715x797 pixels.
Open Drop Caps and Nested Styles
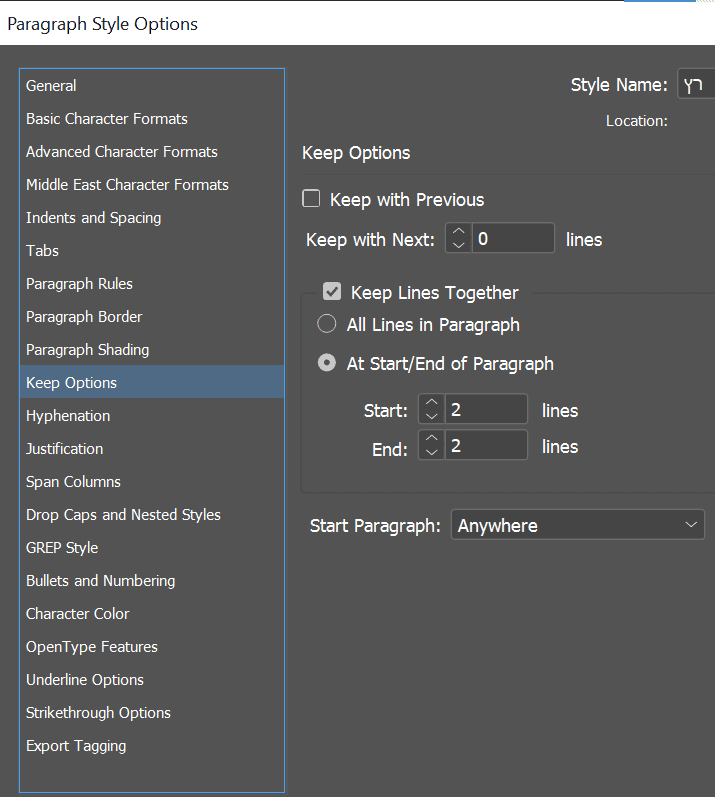pos(123,515)
